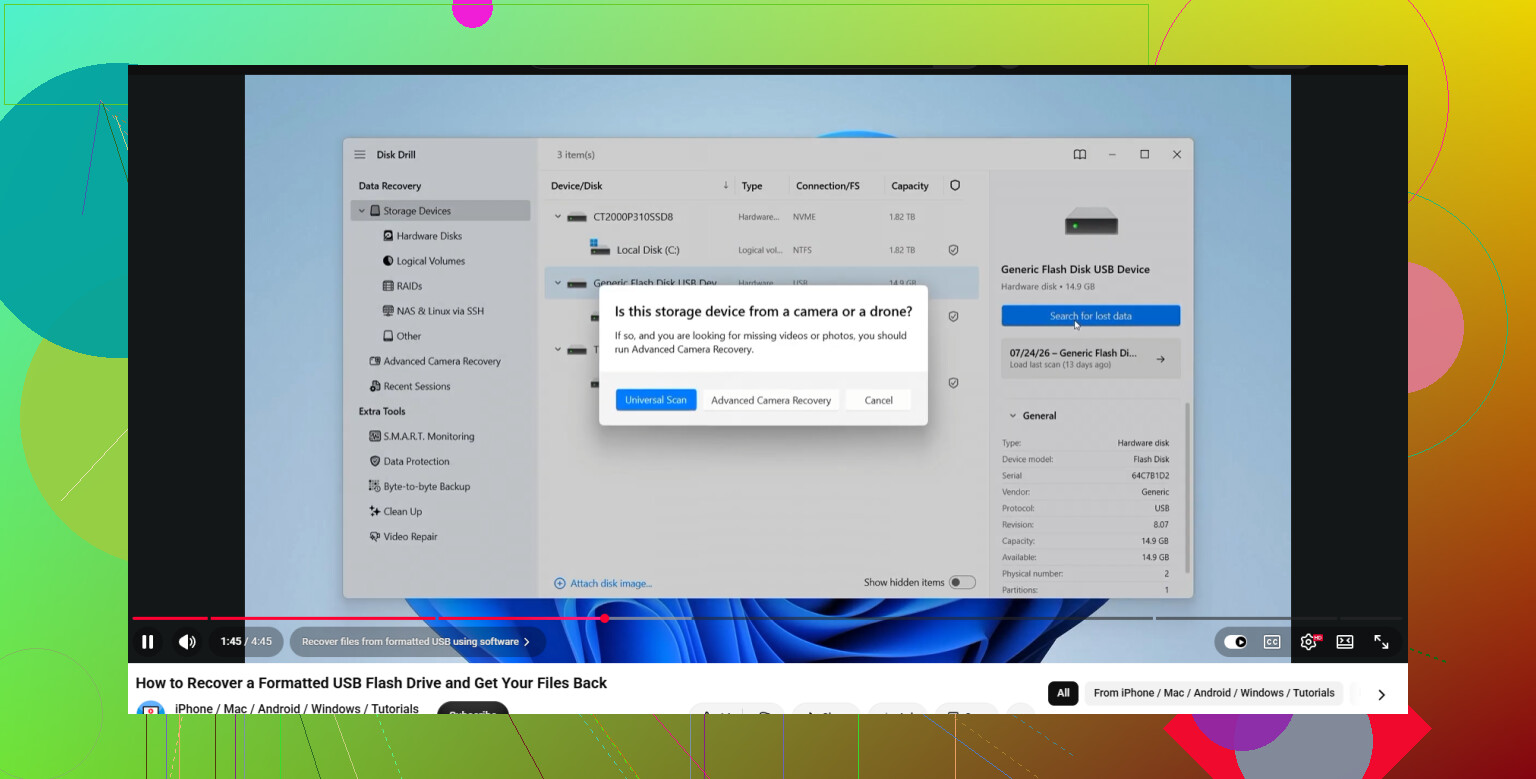1536x779 pixels.
Task: Select the Storage Devices sidebar item
Action: [441, 211]
